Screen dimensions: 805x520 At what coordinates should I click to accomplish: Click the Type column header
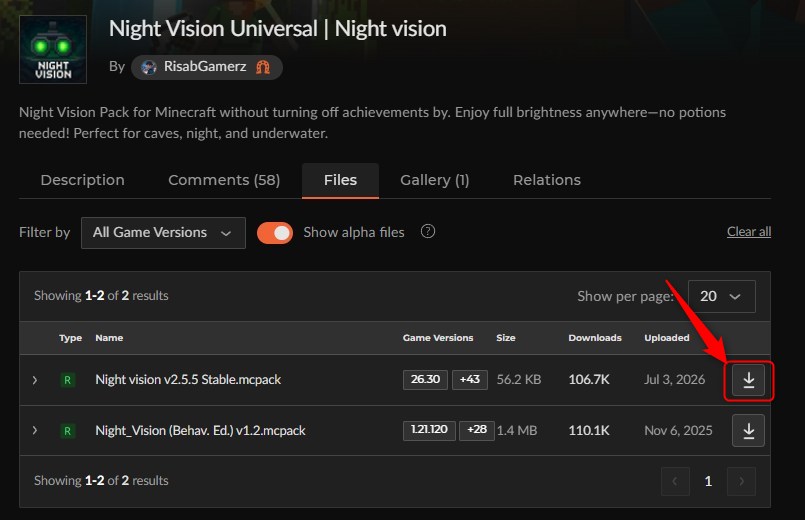click(x=70, y=338)
